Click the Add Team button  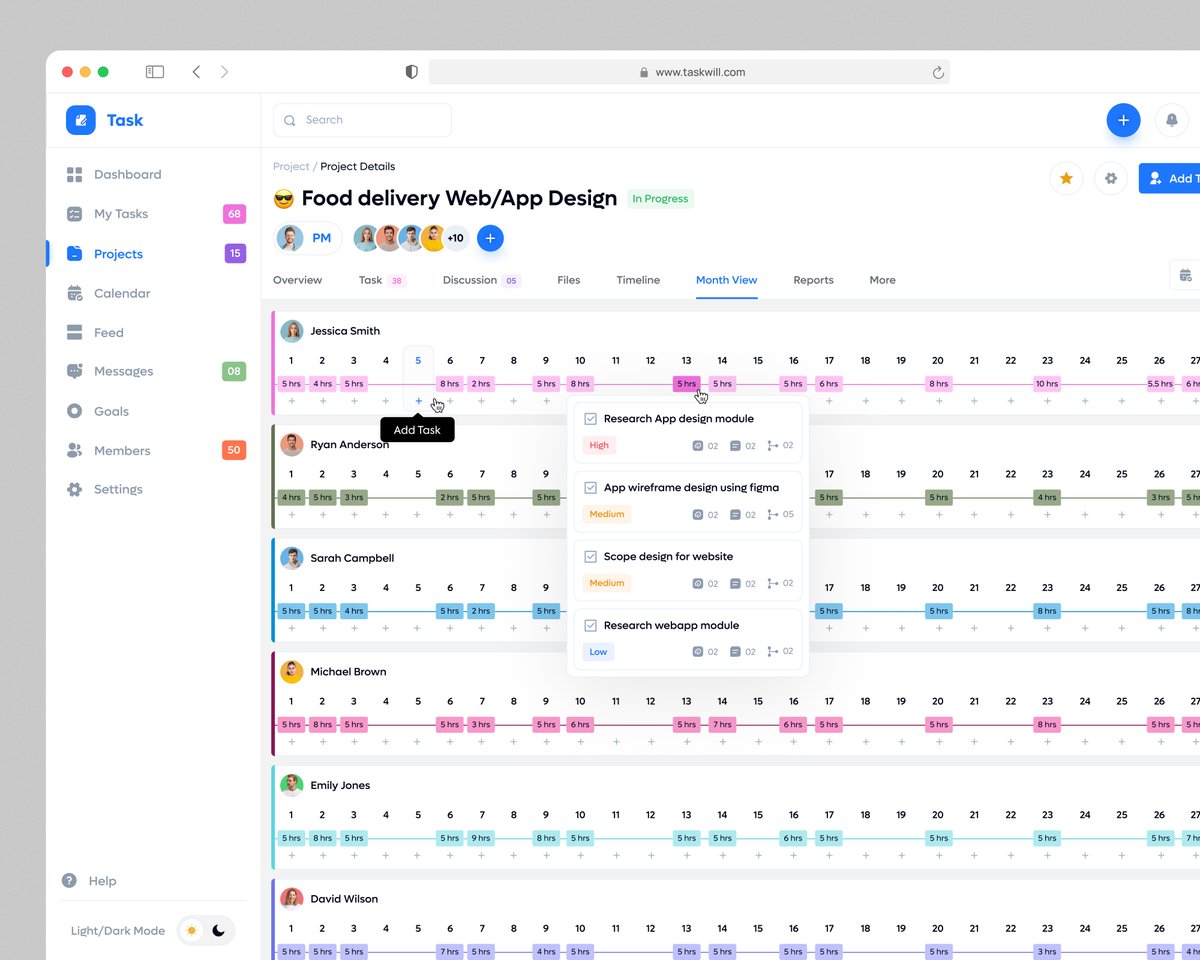(1169, 178)
